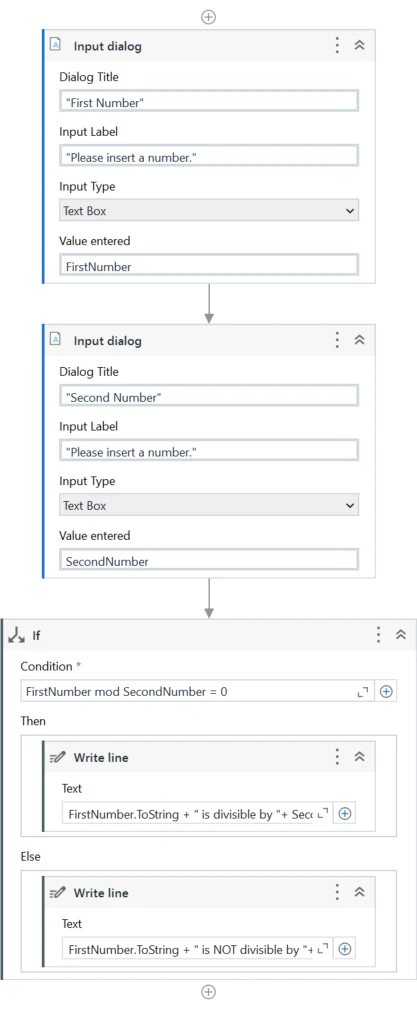
Task: Collapse the Else Write line activity
Action: pos(360,892)
